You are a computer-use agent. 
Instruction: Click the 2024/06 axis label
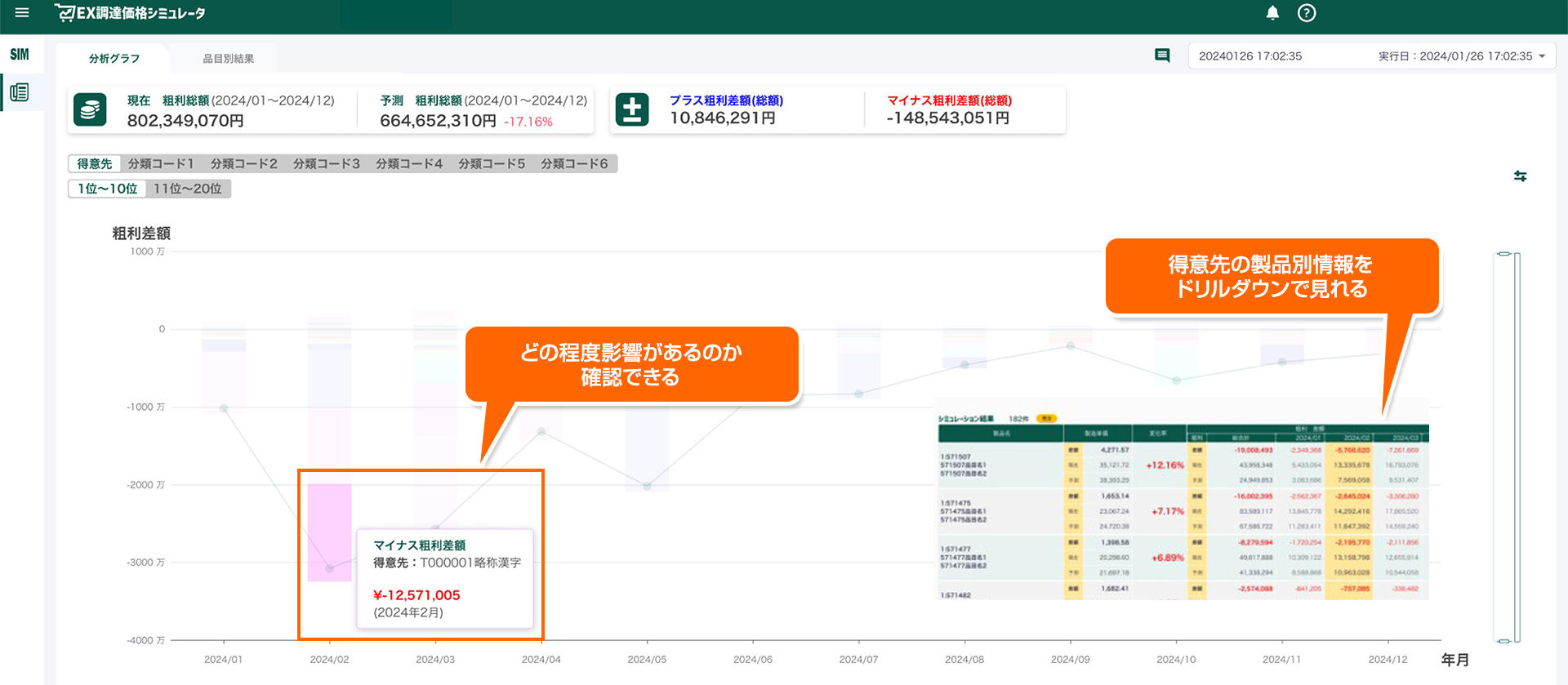point(752,660)
